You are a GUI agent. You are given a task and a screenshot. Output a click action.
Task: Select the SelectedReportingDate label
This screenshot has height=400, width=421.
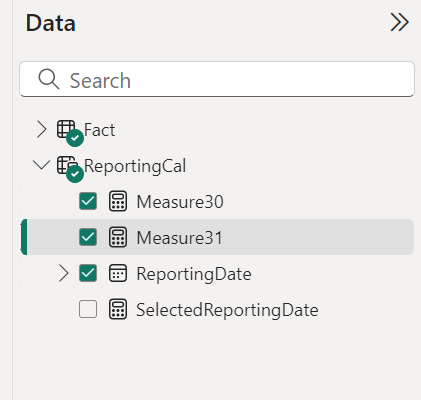(227, 310)
